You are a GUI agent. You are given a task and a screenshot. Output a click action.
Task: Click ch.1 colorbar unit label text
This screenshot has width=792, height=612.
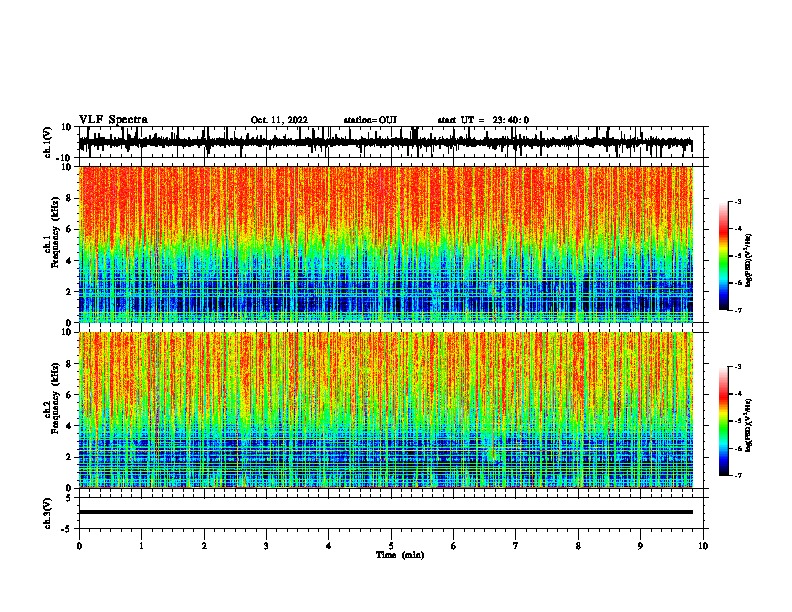[x=748, y=261]
